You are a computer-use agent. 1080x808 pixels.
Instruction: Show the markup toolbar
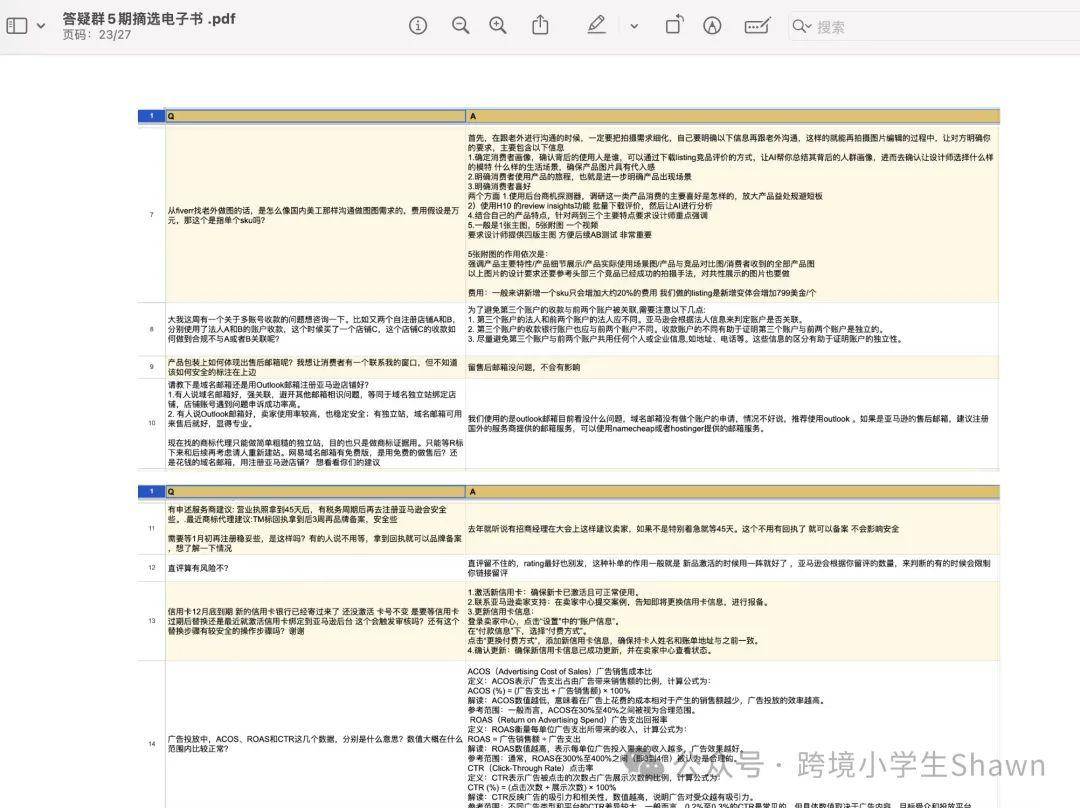(x=712, y=26)
